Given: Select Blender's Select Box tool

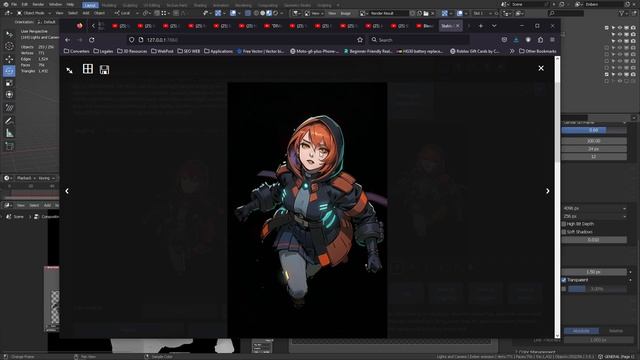Looking at the screenshot, I should point(9,34).
